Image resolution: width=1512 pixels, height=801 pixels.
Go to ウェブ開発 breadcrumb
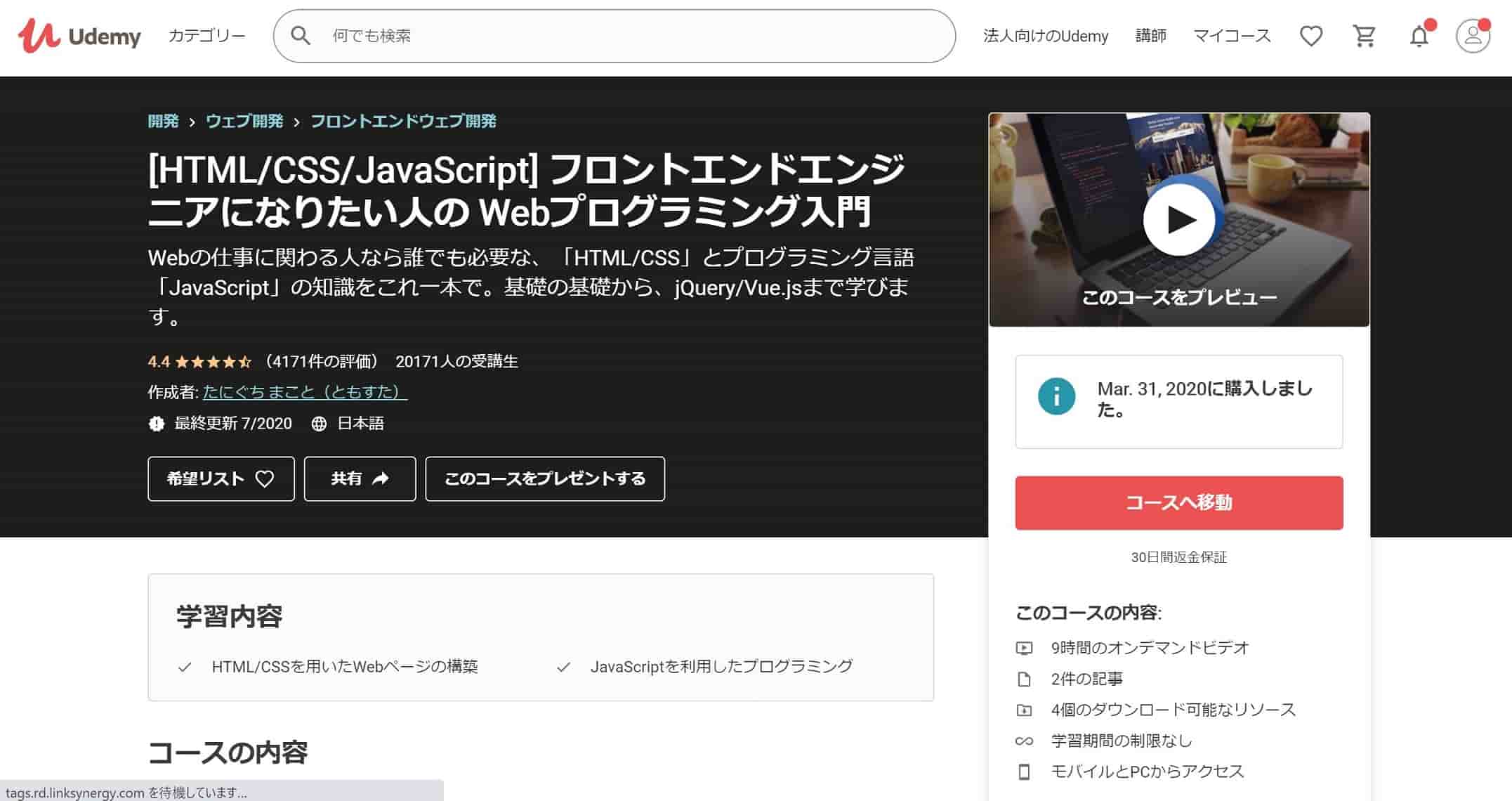click(x=244, y=121)
